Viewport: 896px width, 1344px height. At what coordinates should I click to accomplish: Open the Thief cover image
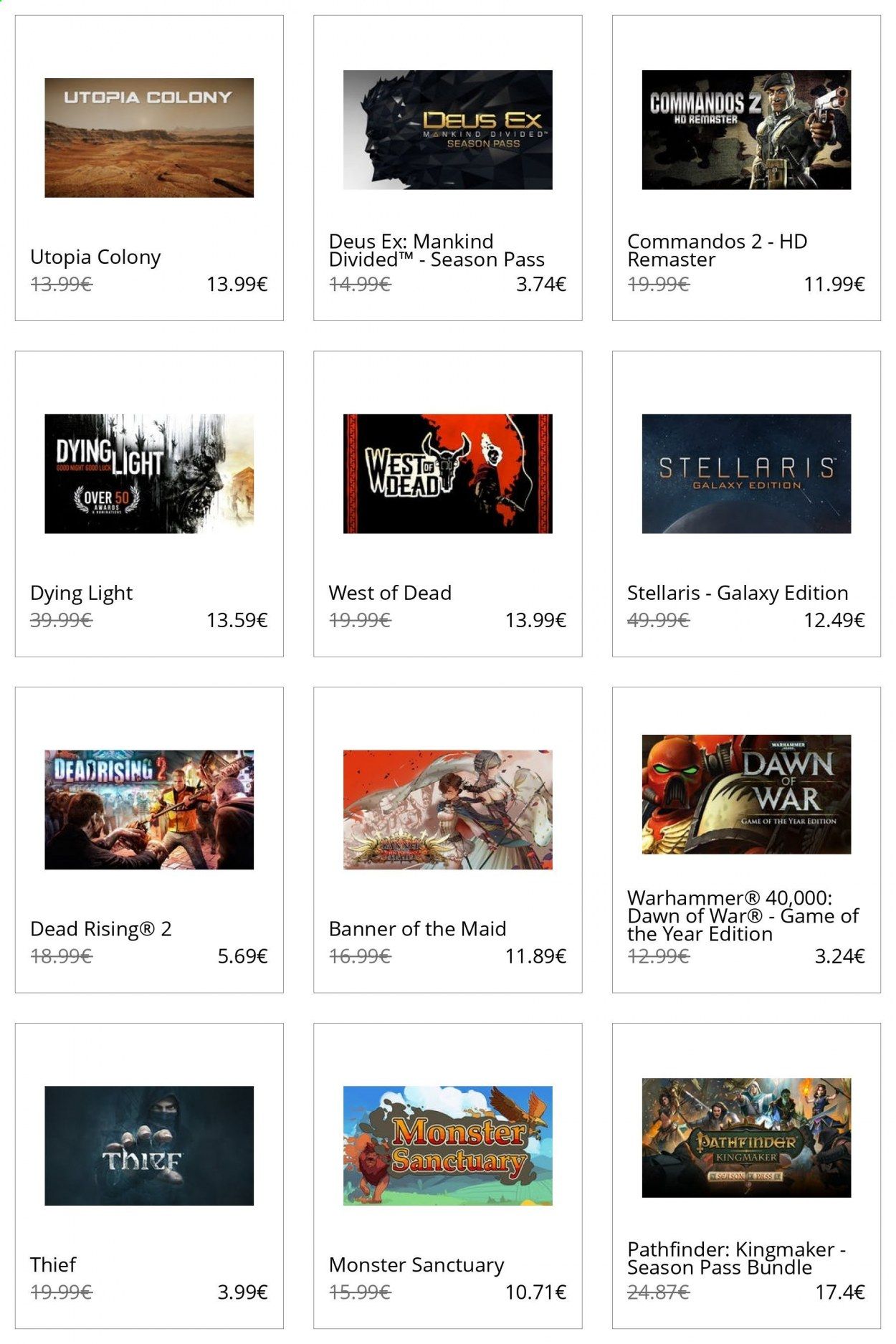(149, 1145)
